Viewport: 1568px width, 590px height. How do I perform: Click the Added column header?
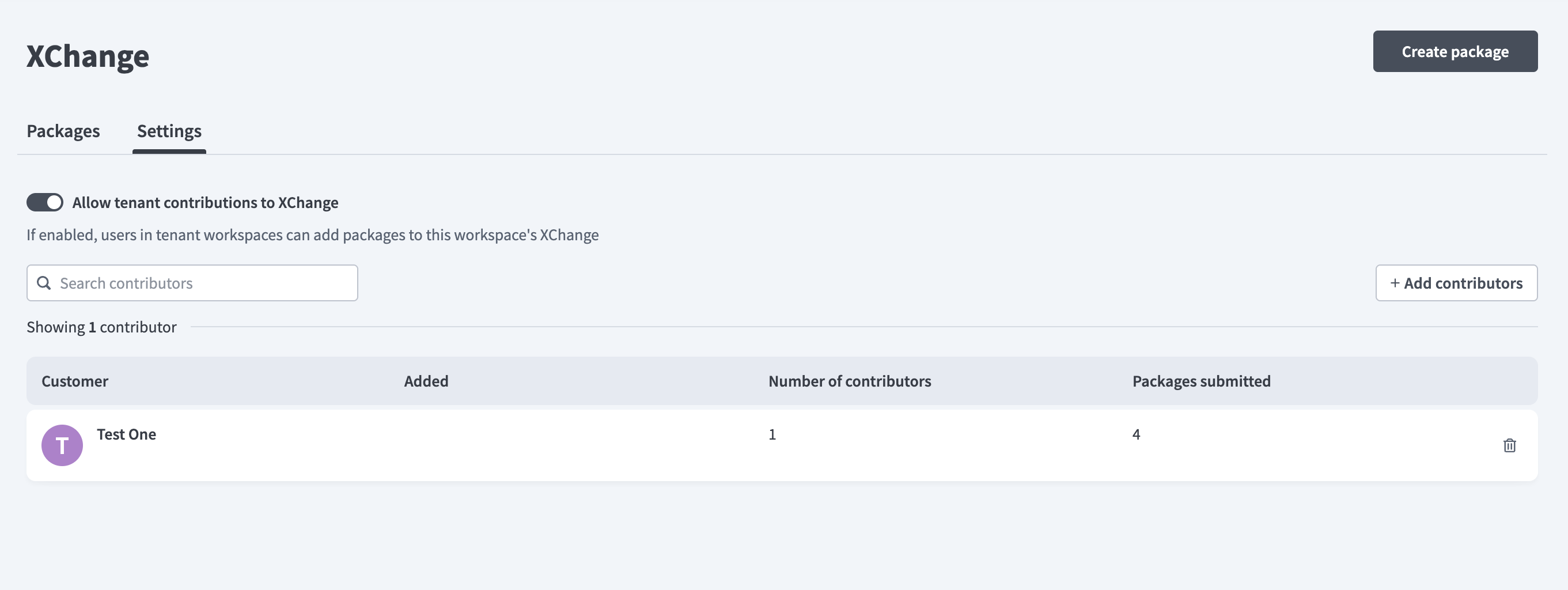[x=426, y=381]
